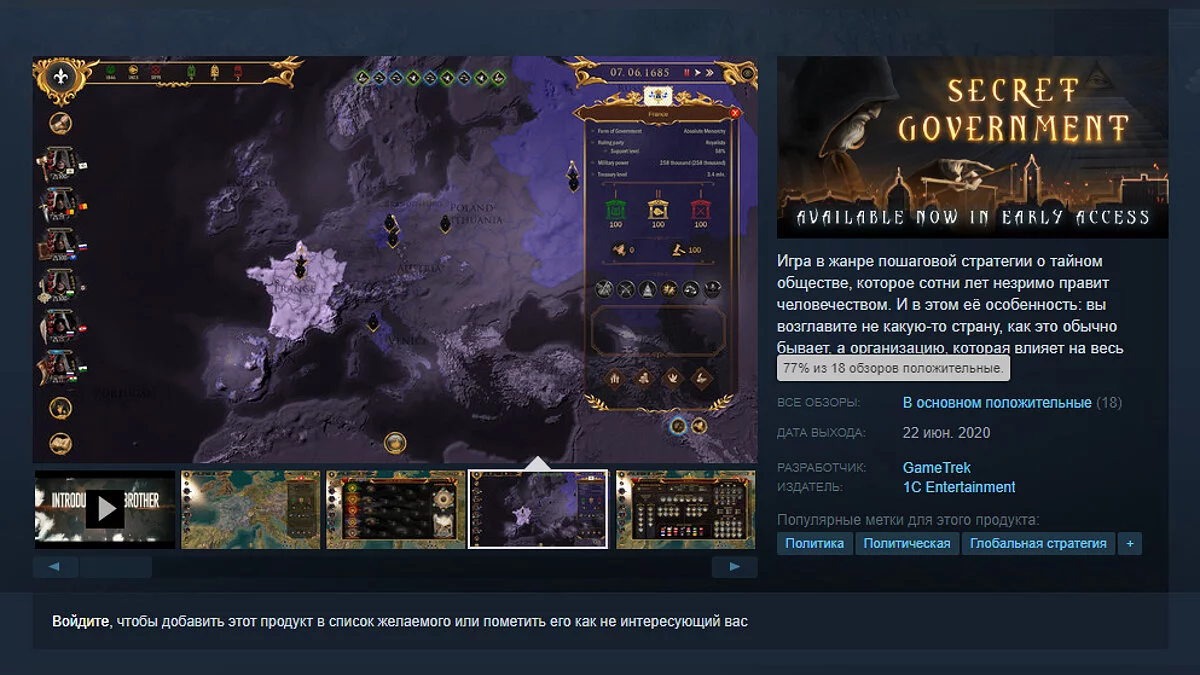Click the left arrow below thumbnails
The width and height of the screenshot is (1200, 675).
tap(55, 567)
